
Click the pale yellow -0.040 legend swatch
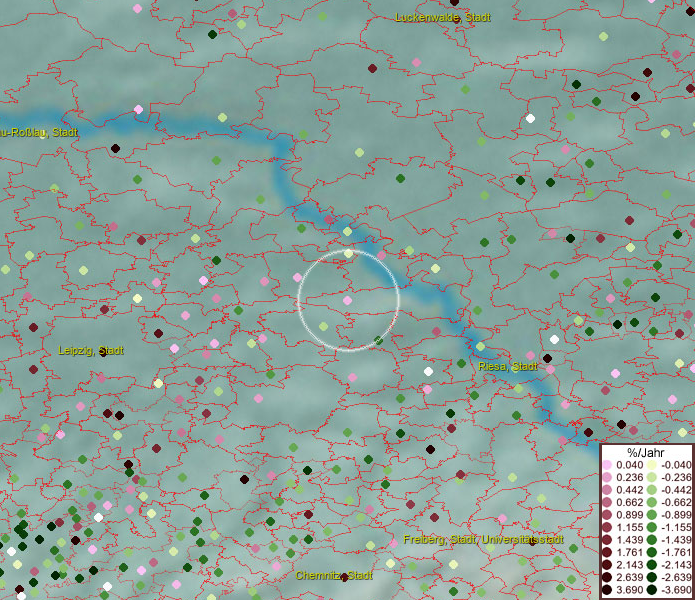coord(652,465)
